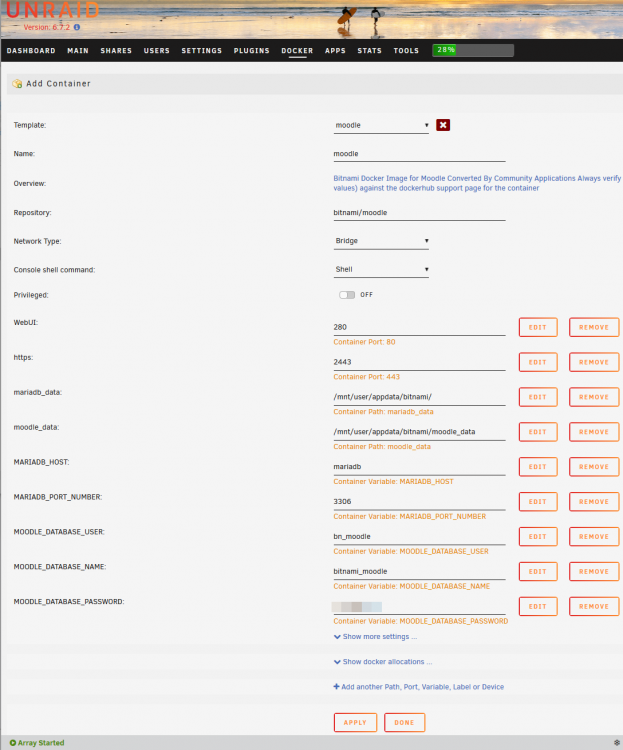The image size is (623, 750).
Task: Click the settings icon in bottom status bar
Action: click(x=617, y=742)
